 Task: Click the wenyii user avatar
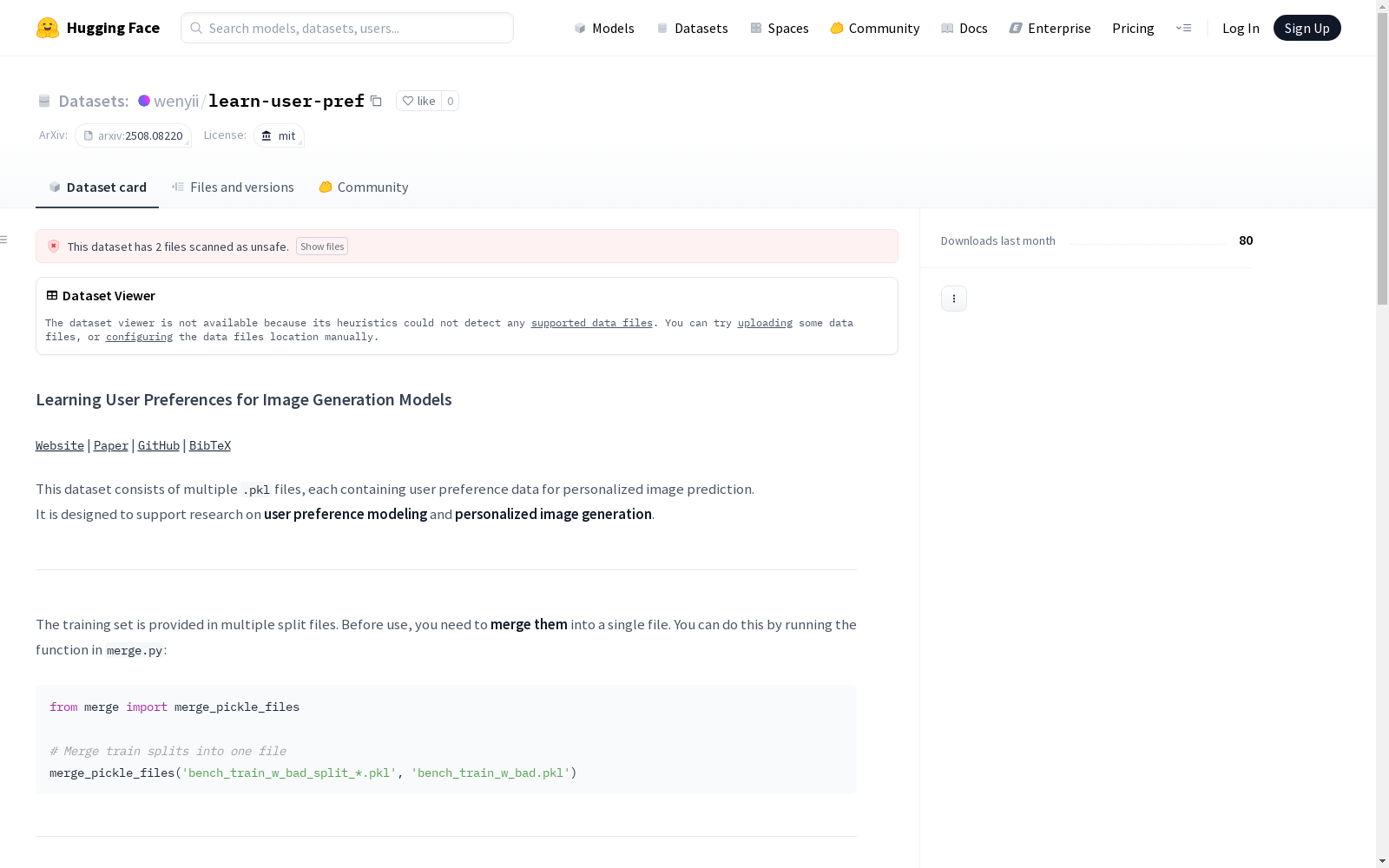click(144, 101)
